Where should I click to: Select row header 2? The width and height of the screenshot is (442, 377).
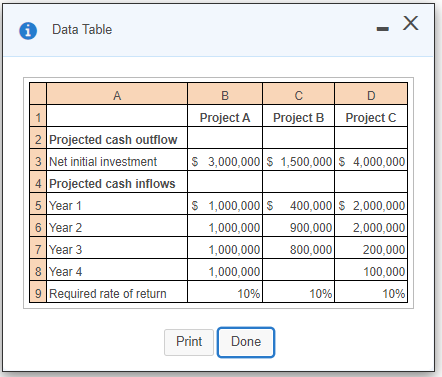(x=38, y=138)
